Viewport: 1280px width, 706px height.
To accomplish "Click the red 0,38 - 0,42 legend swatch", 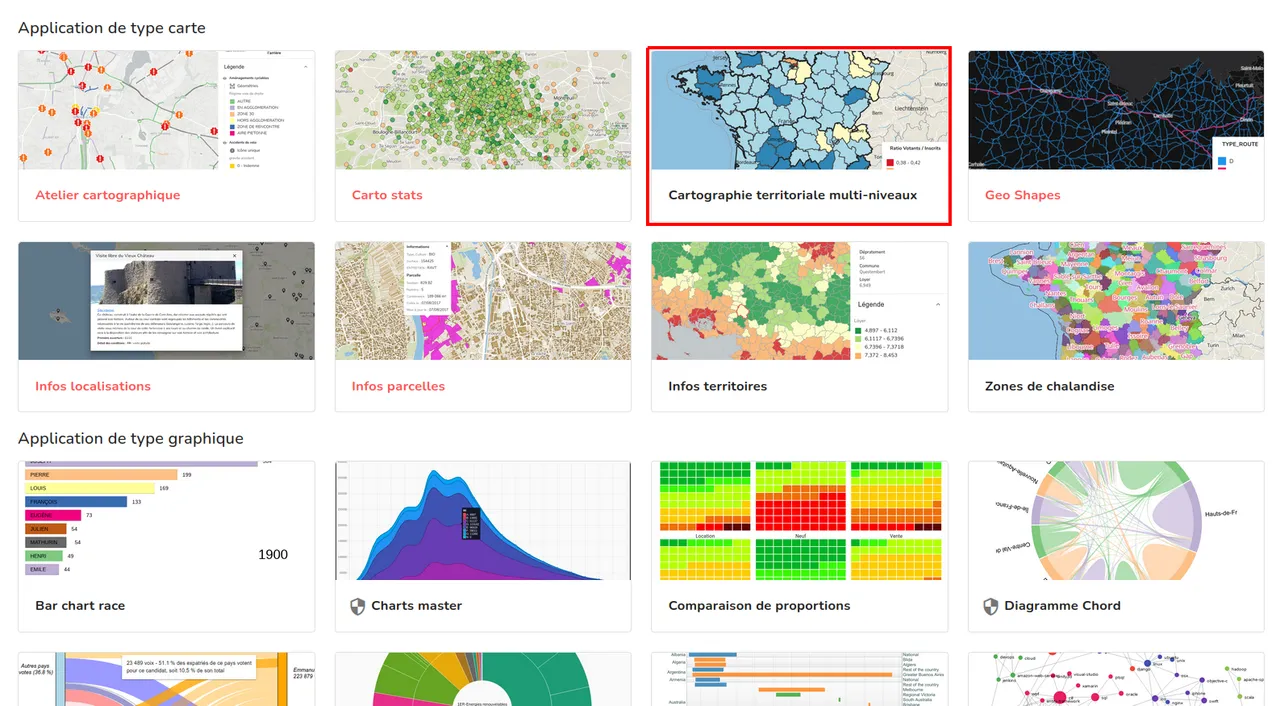I will (x=890, y=162).
